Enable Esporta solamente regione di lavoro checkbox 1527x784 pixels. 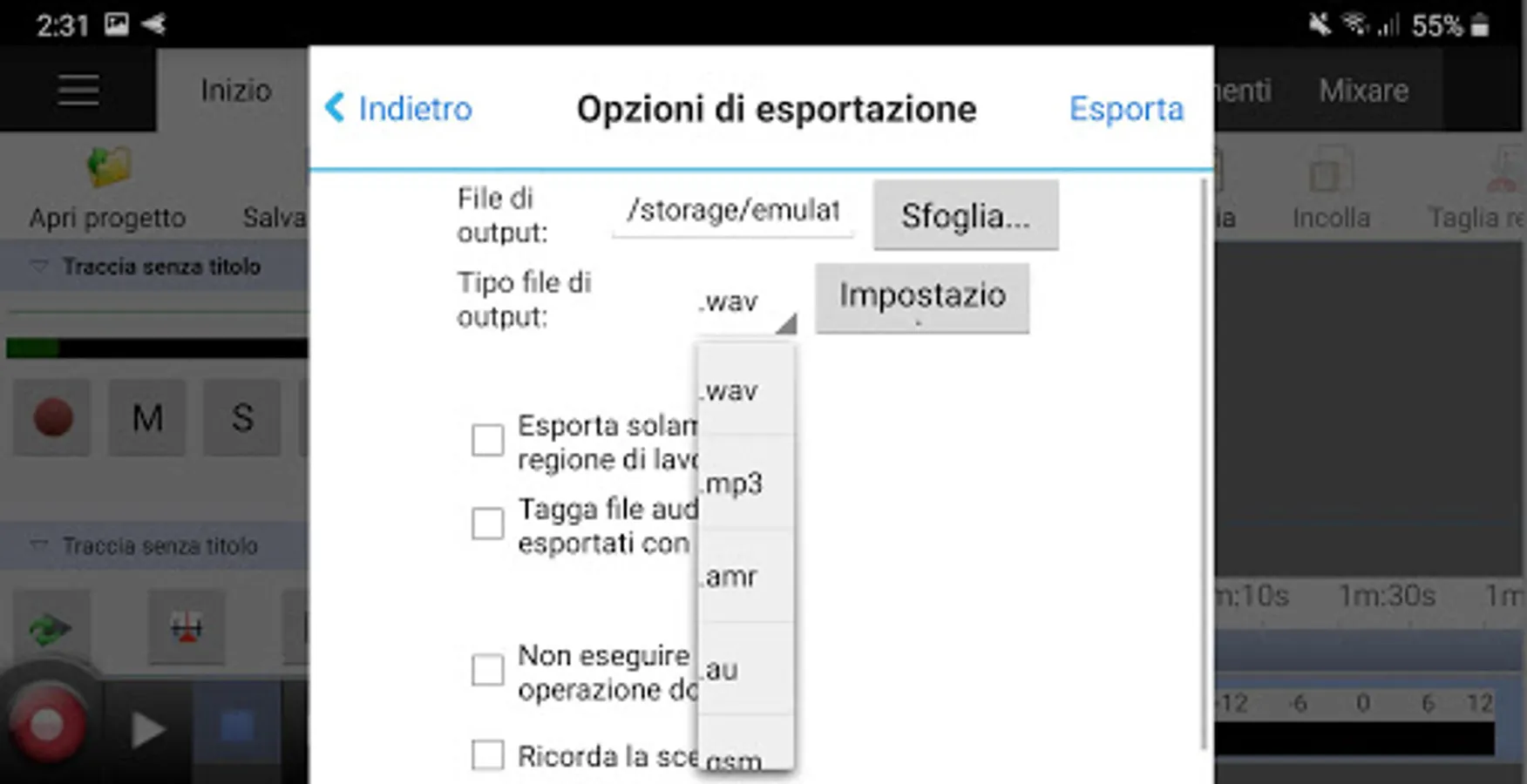pos(487,441)
